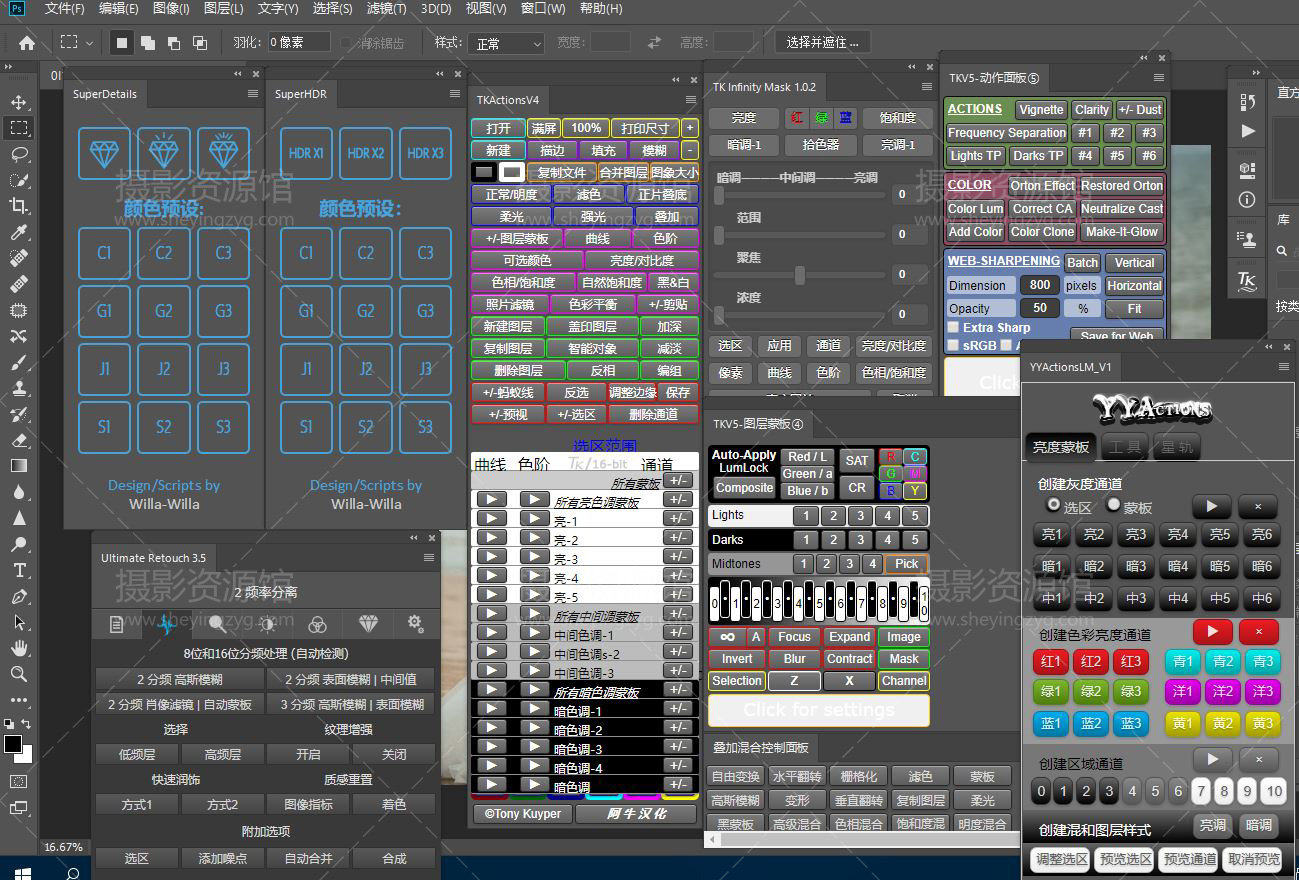This screenshot has height=880, width=1299.
Task: Toggle Quick Mask mode below the color swatches
Action: tap(18, 781)
